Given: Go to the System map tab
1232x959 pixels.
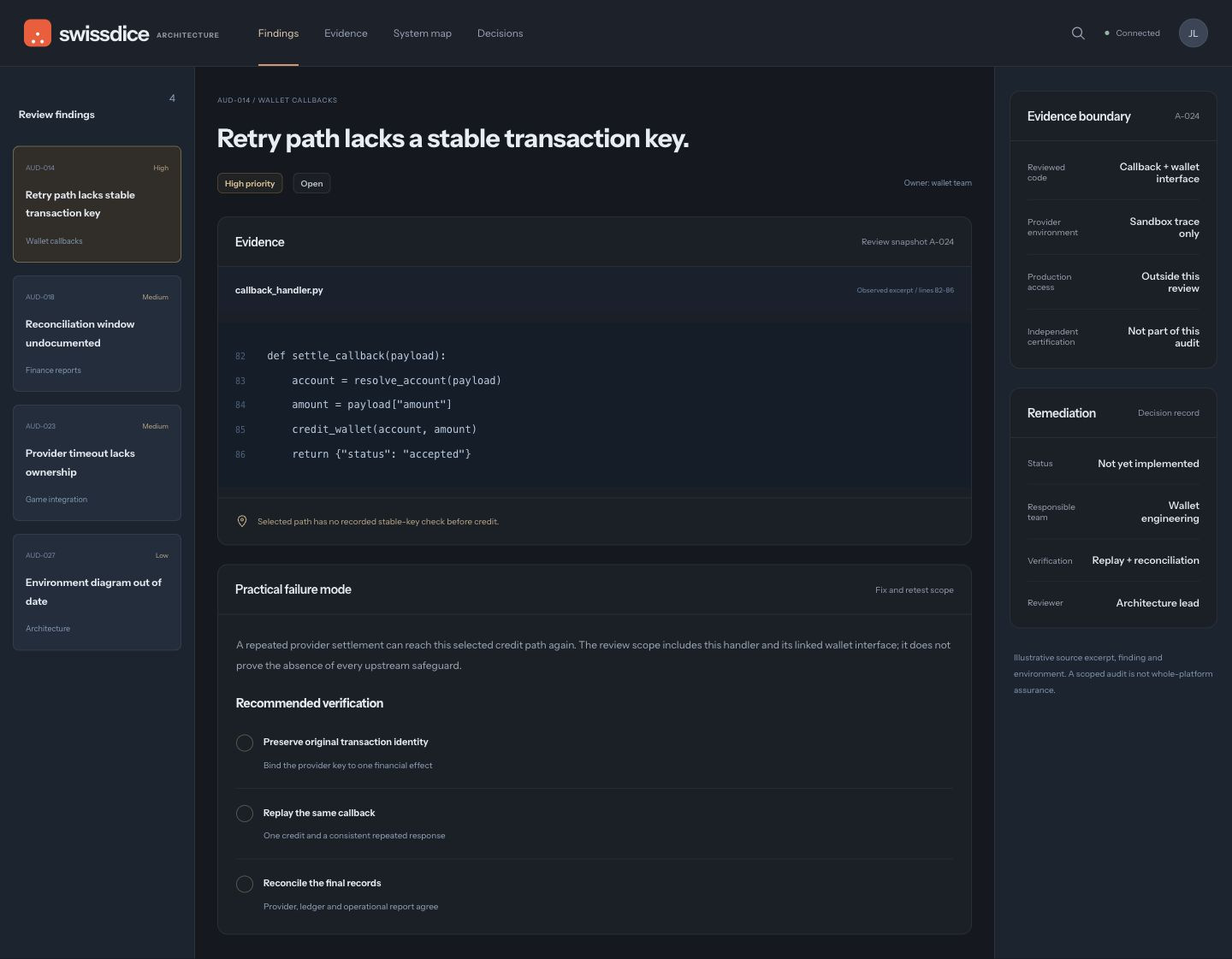Looking at the screenshot, I should pos(422,33).
